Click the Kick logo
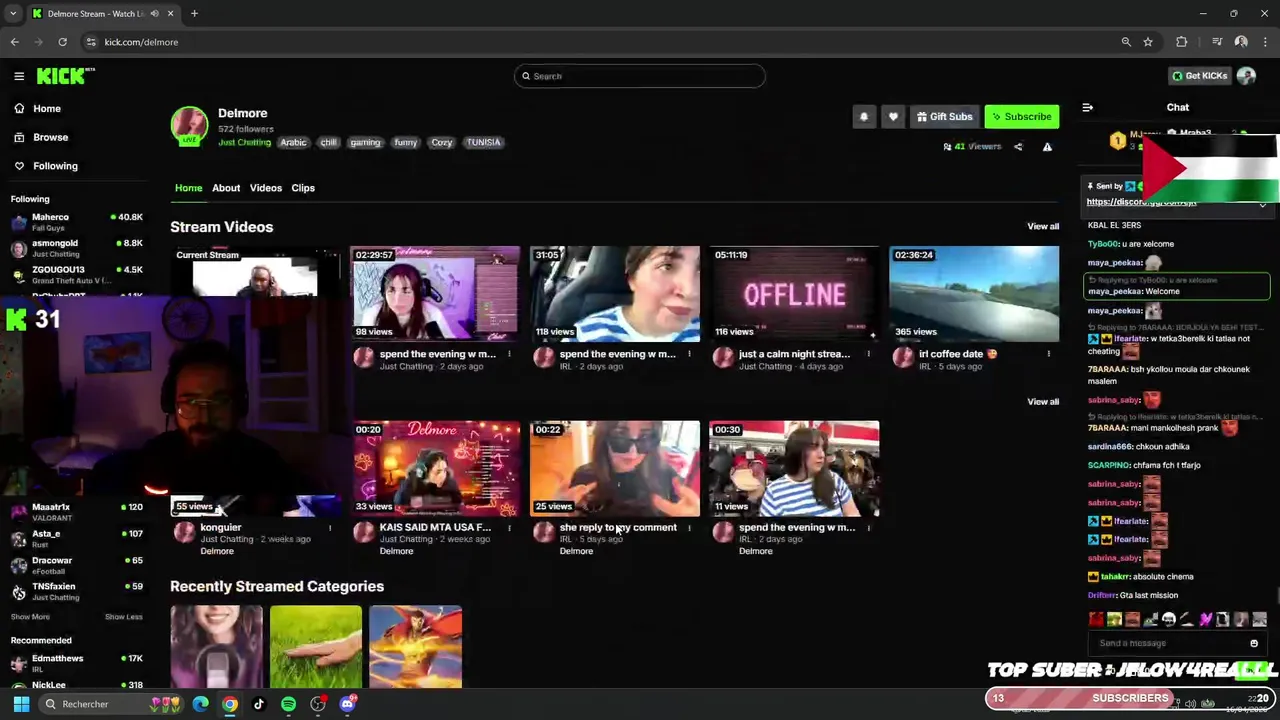Viewport: 1280px width, 720px height. (65, 76)
